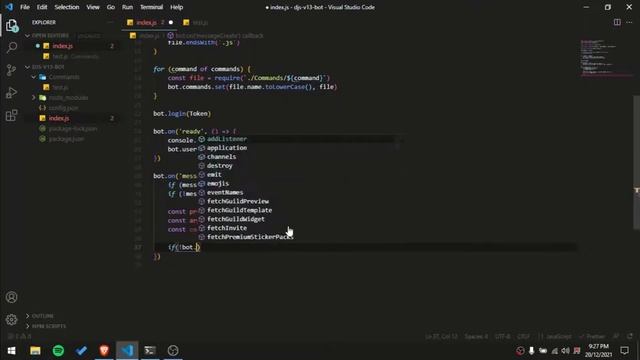The image size is (640, 360).
Task: Collapse the Open Editors section
Action: click(x=28, y=36)
